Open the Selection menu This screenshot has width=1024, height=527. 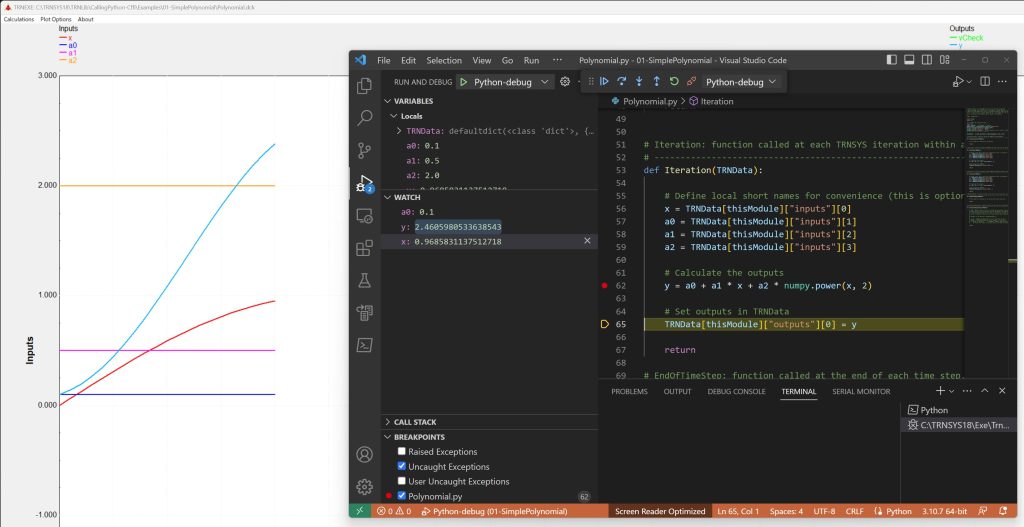pyautogui.click(x=444, y=60)
